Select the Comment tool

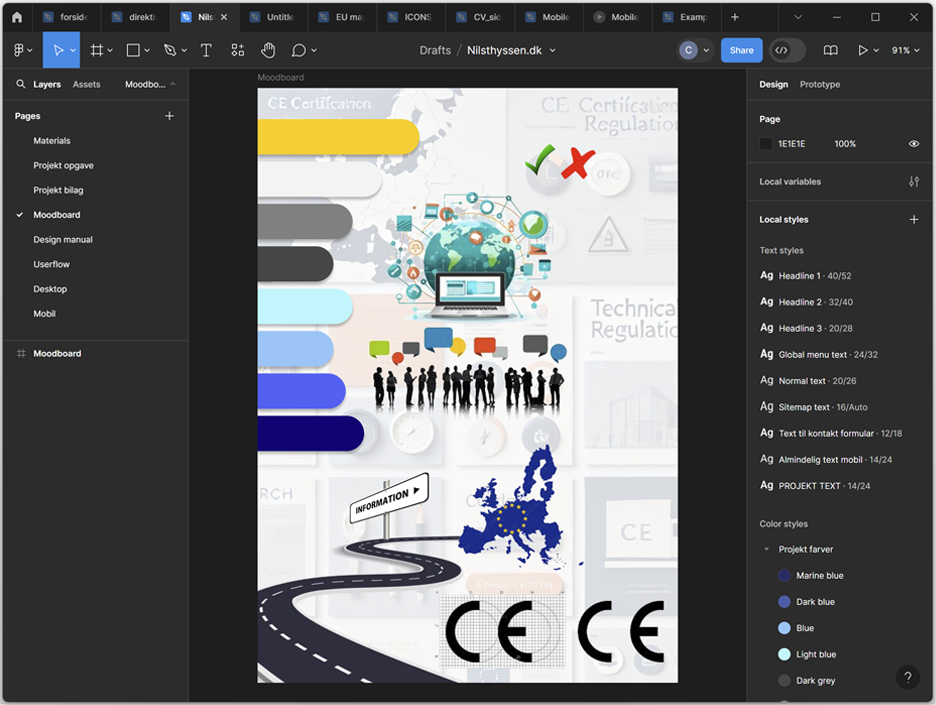coord(299,50)
